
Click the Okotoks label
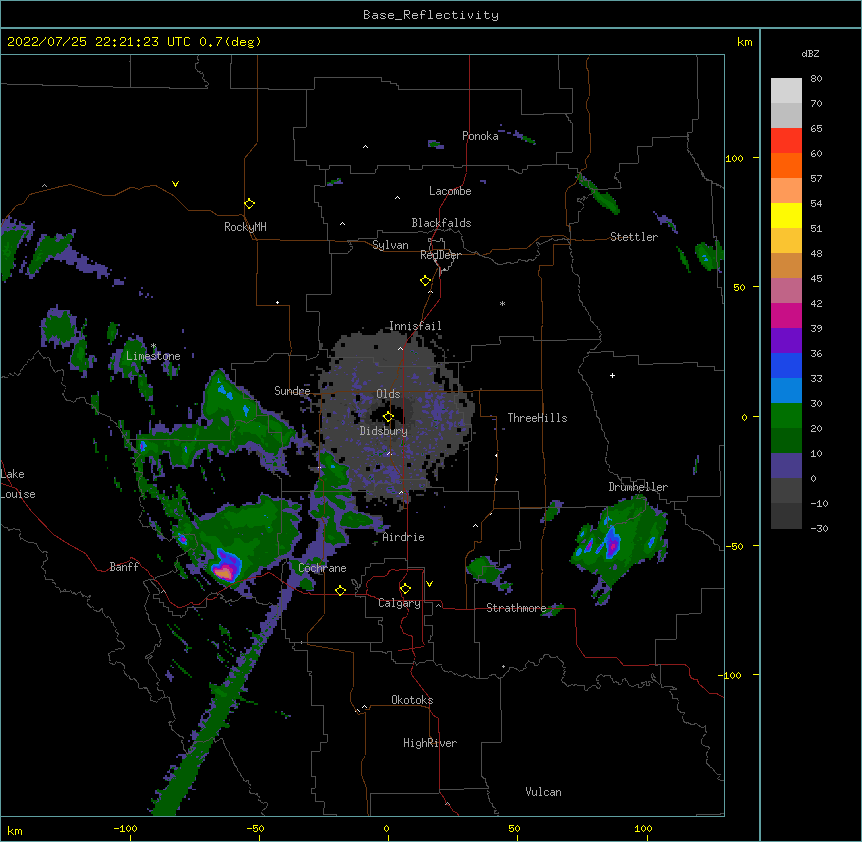tap(412, 700)
